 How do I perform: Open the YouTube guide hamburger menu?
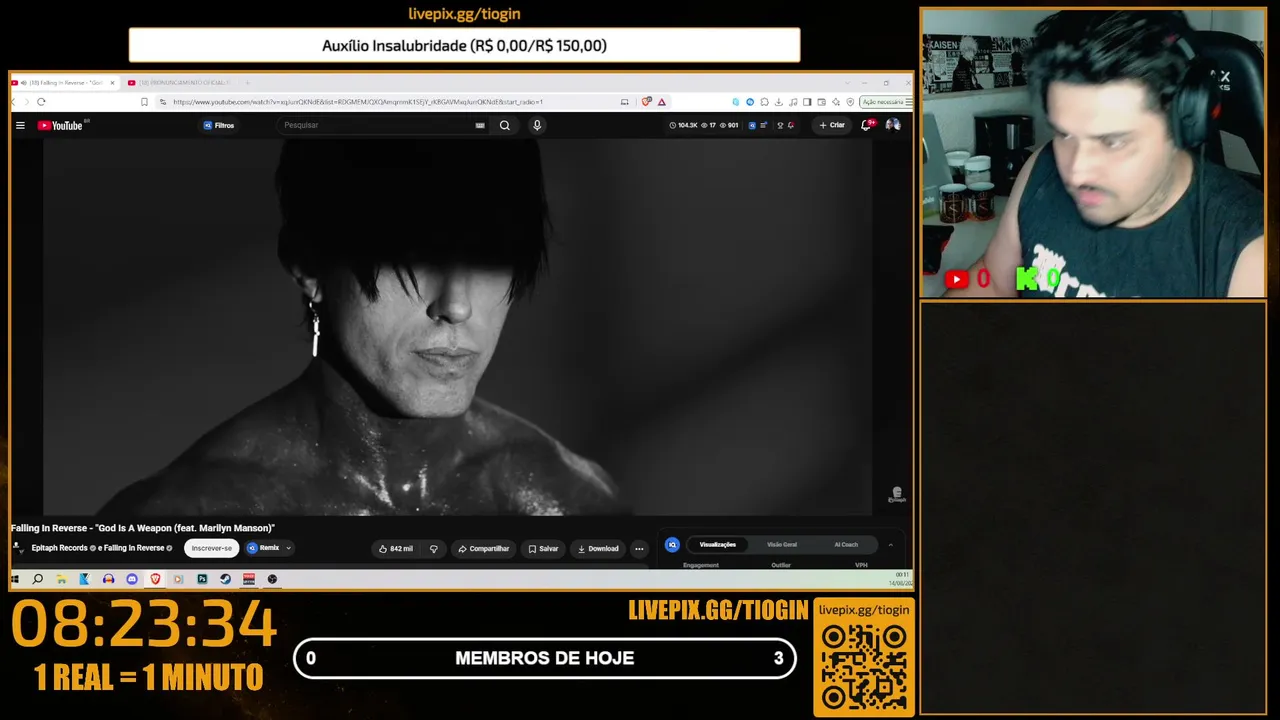click(20, 125)
